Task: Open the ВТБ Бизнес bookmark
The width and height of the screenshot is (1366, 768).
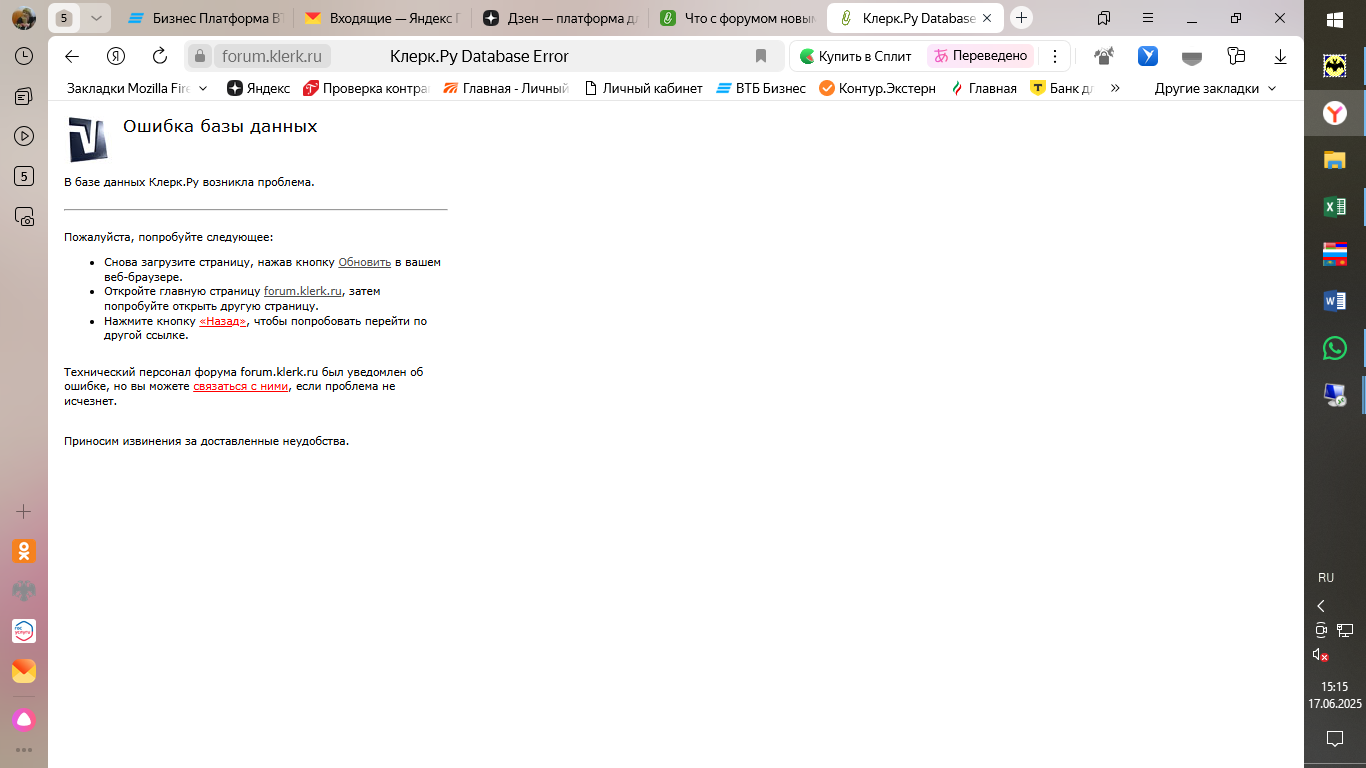Action: tap(761, 88)
